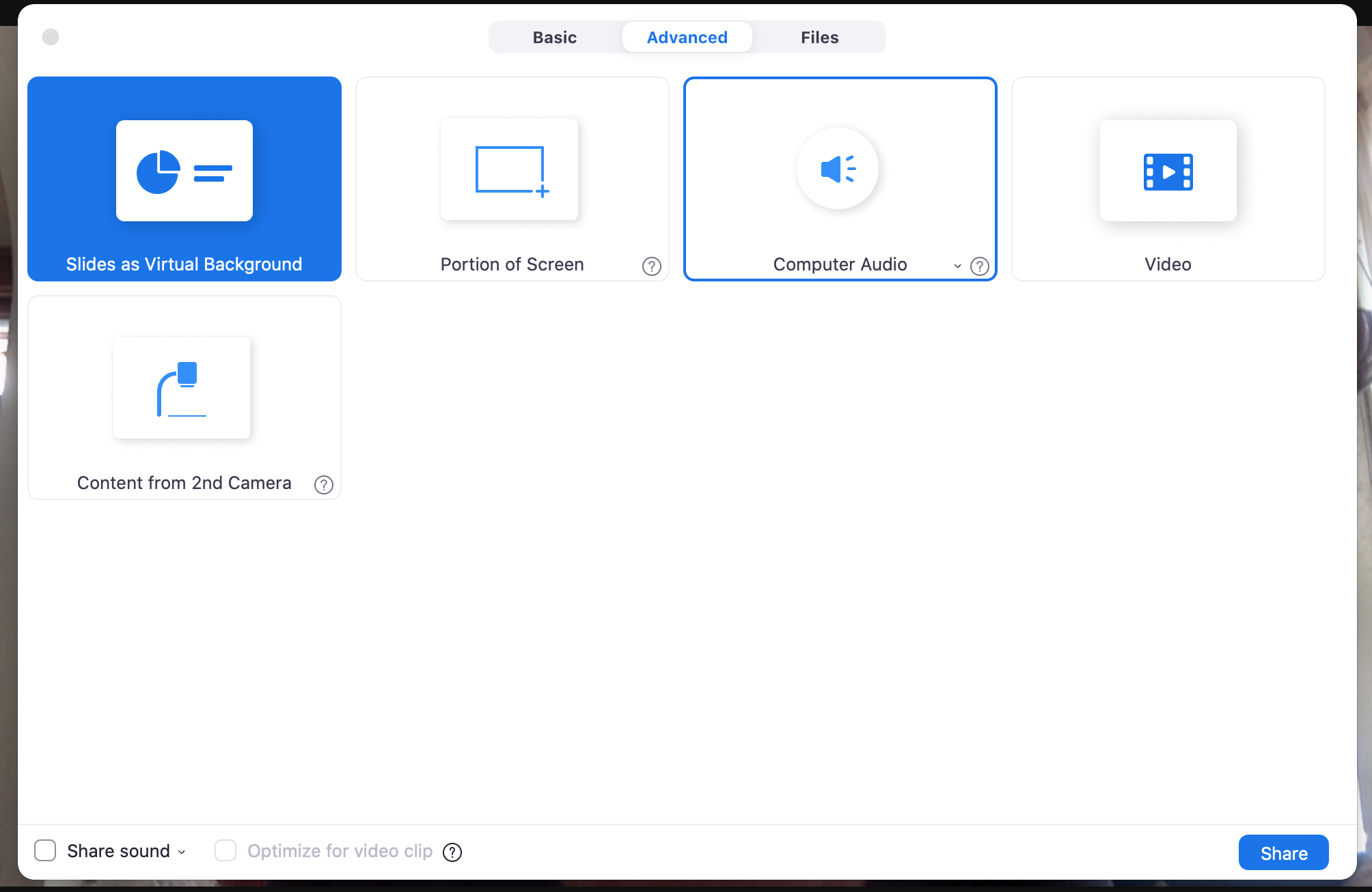This screenshot has height=892, width=1372.
Task: Tick the Optimize for video clip checkbox
Action: coord(225,851)
